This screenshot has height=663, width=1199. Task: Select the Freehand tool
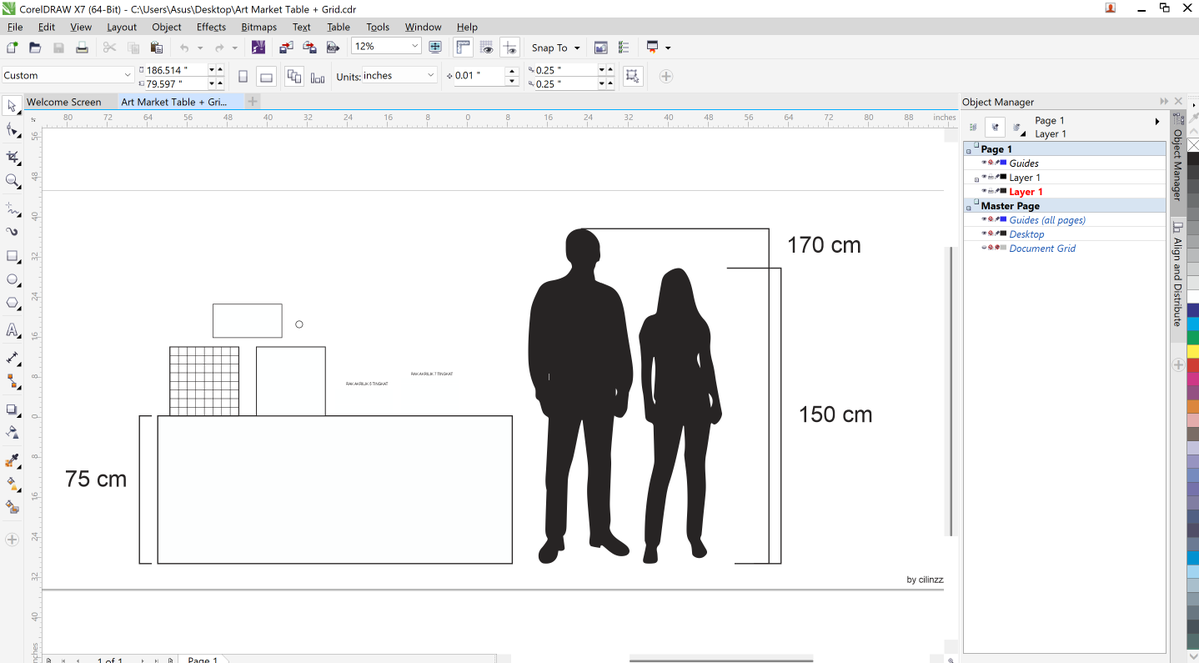(x=11, y=208)
